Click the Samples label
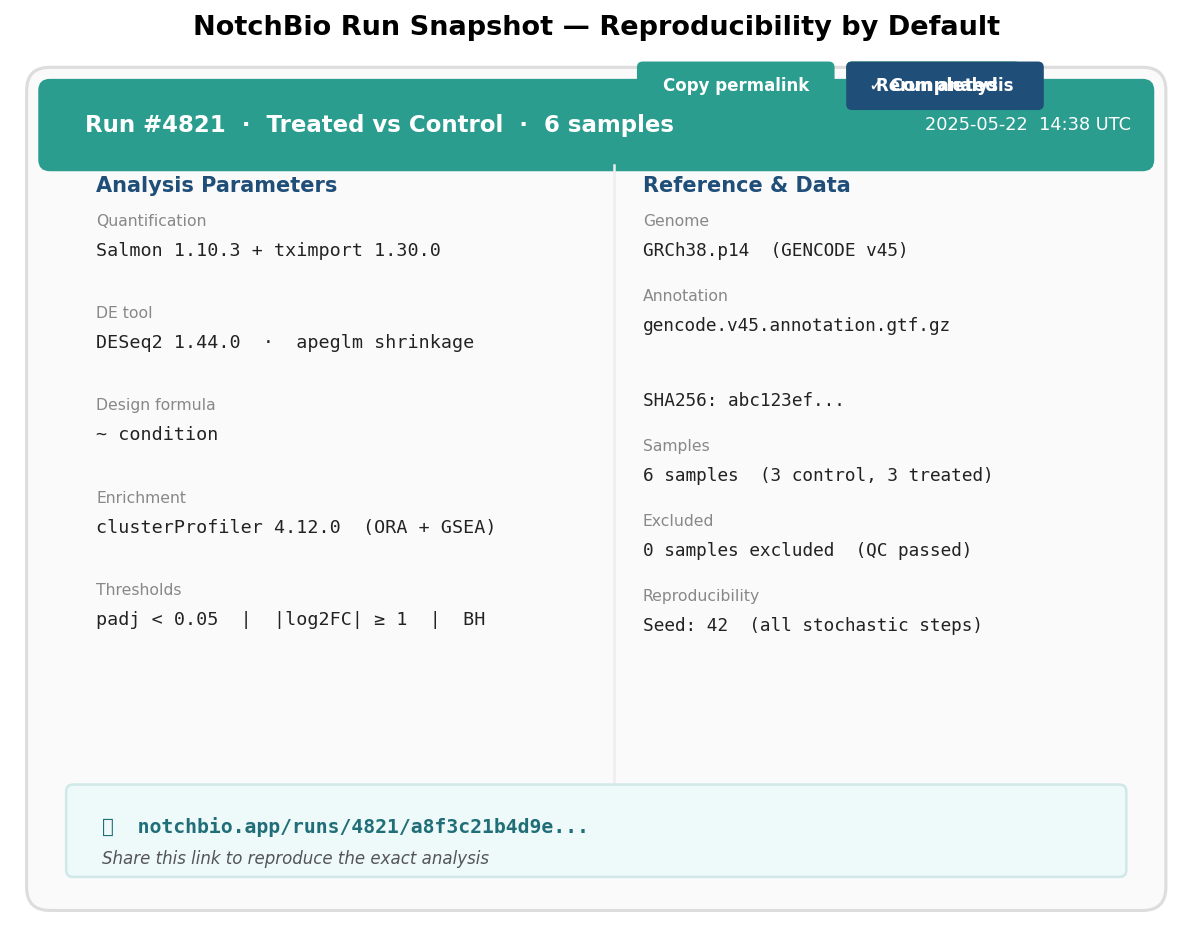The height and width of the screenshot is (937, 1192). [x=676, y=445]
